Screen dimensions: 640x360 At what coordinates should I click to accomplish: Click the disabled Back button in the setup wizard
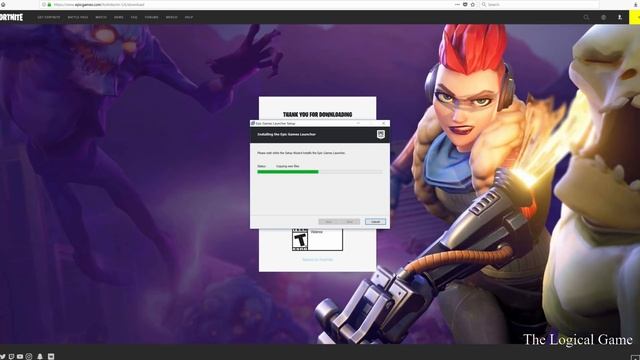[x=329, y=222]
